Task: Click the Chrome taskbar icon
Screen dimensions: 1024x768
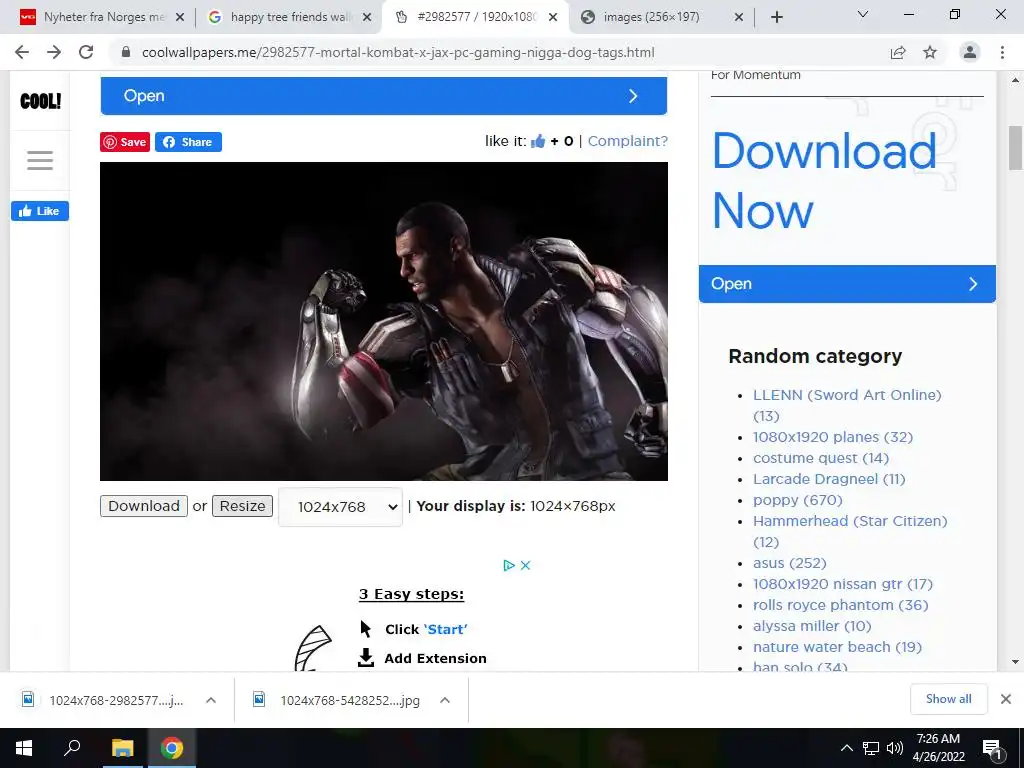Action: pyautogui.click(x=172, y=748)
